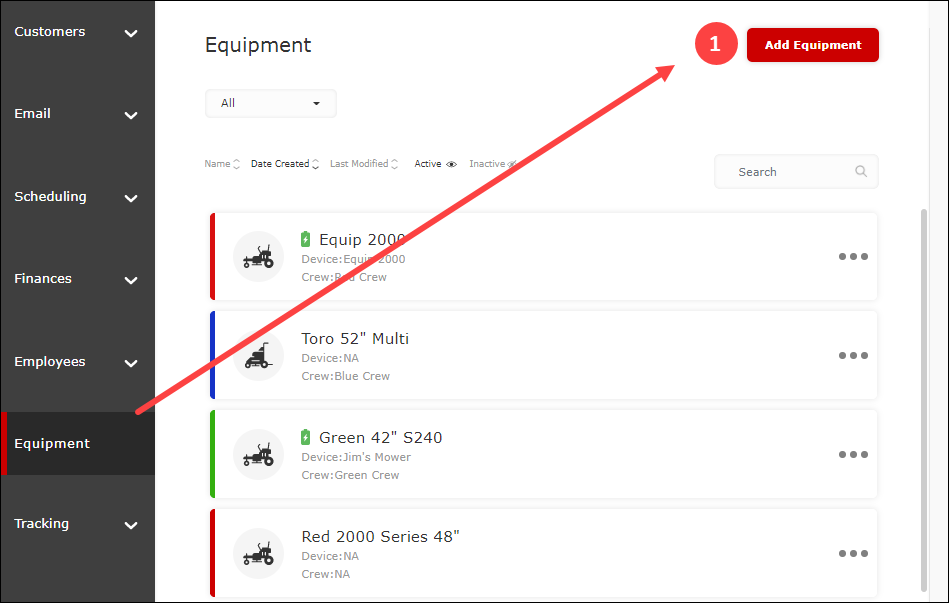Open the three-dot menu on Green 42" S240
949x603 pixels.
853,454
